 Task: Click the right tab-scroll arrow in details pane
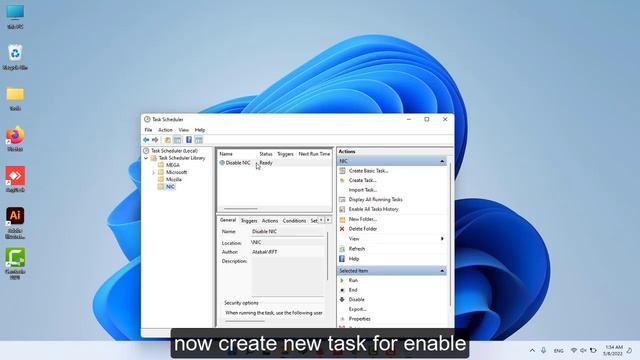pyautogui.click(x=328, y=220)
